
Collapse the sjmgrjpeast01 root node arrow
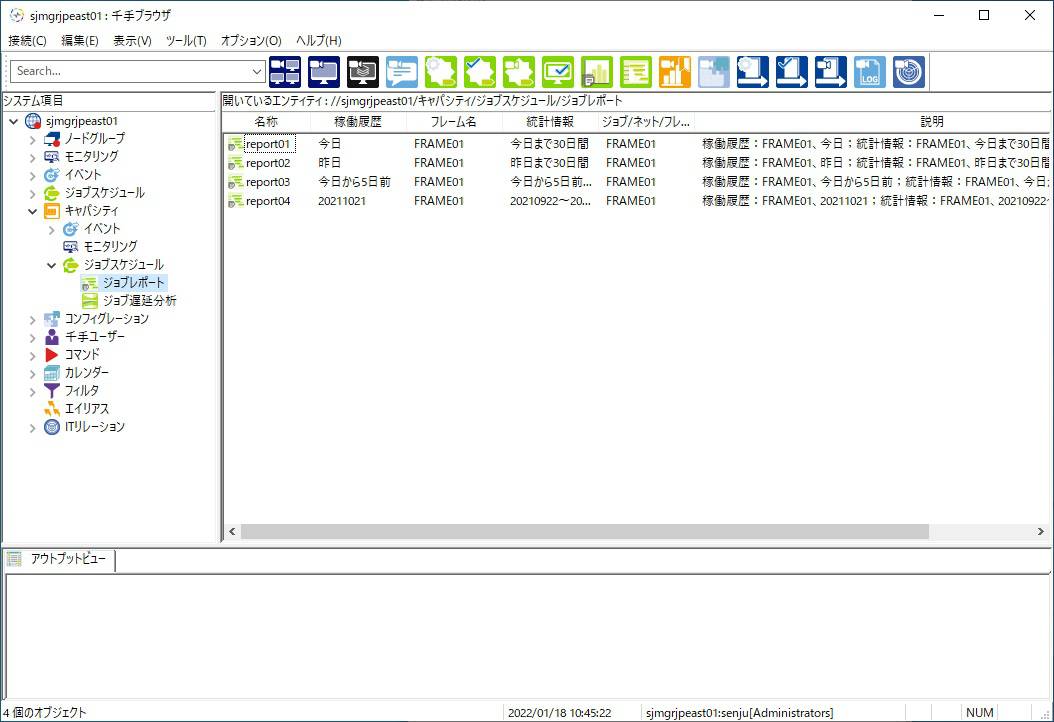(13, 122)
